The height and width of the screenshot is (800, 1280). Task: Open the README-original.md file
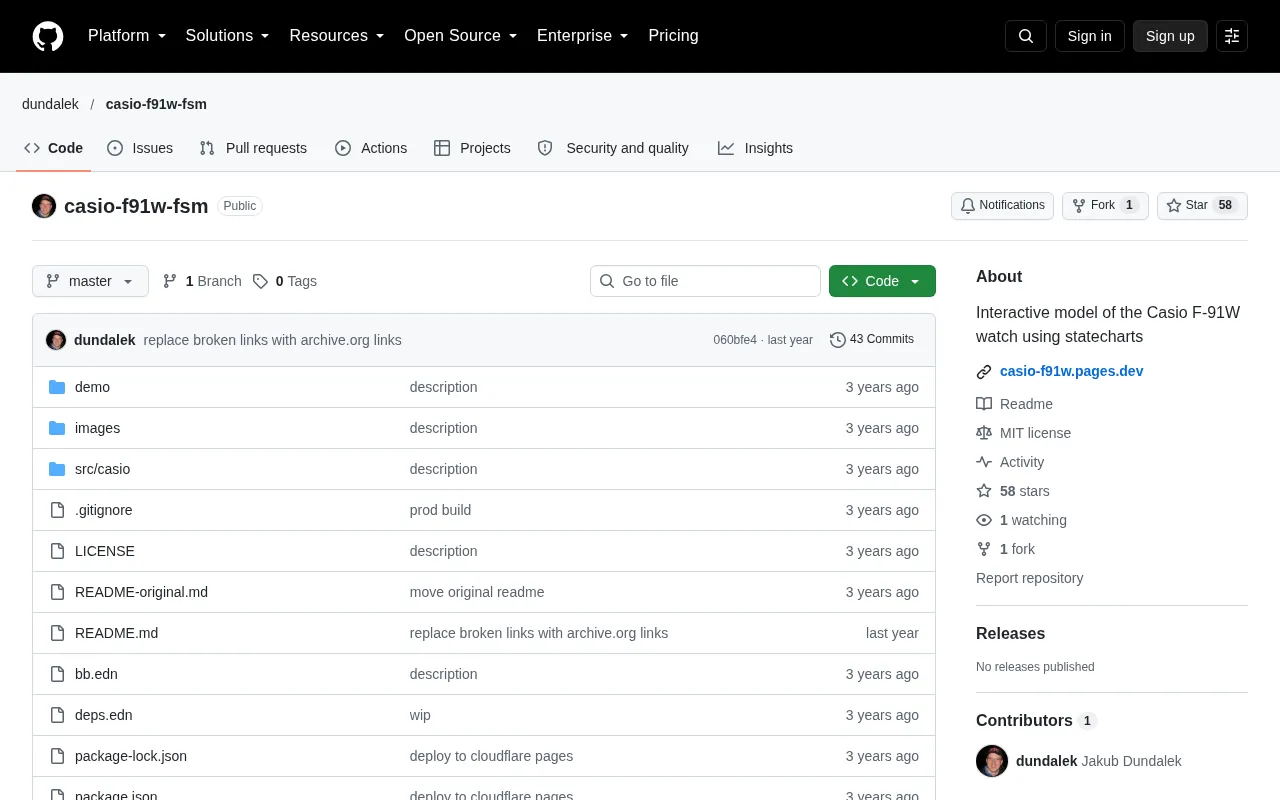point(141,592)
